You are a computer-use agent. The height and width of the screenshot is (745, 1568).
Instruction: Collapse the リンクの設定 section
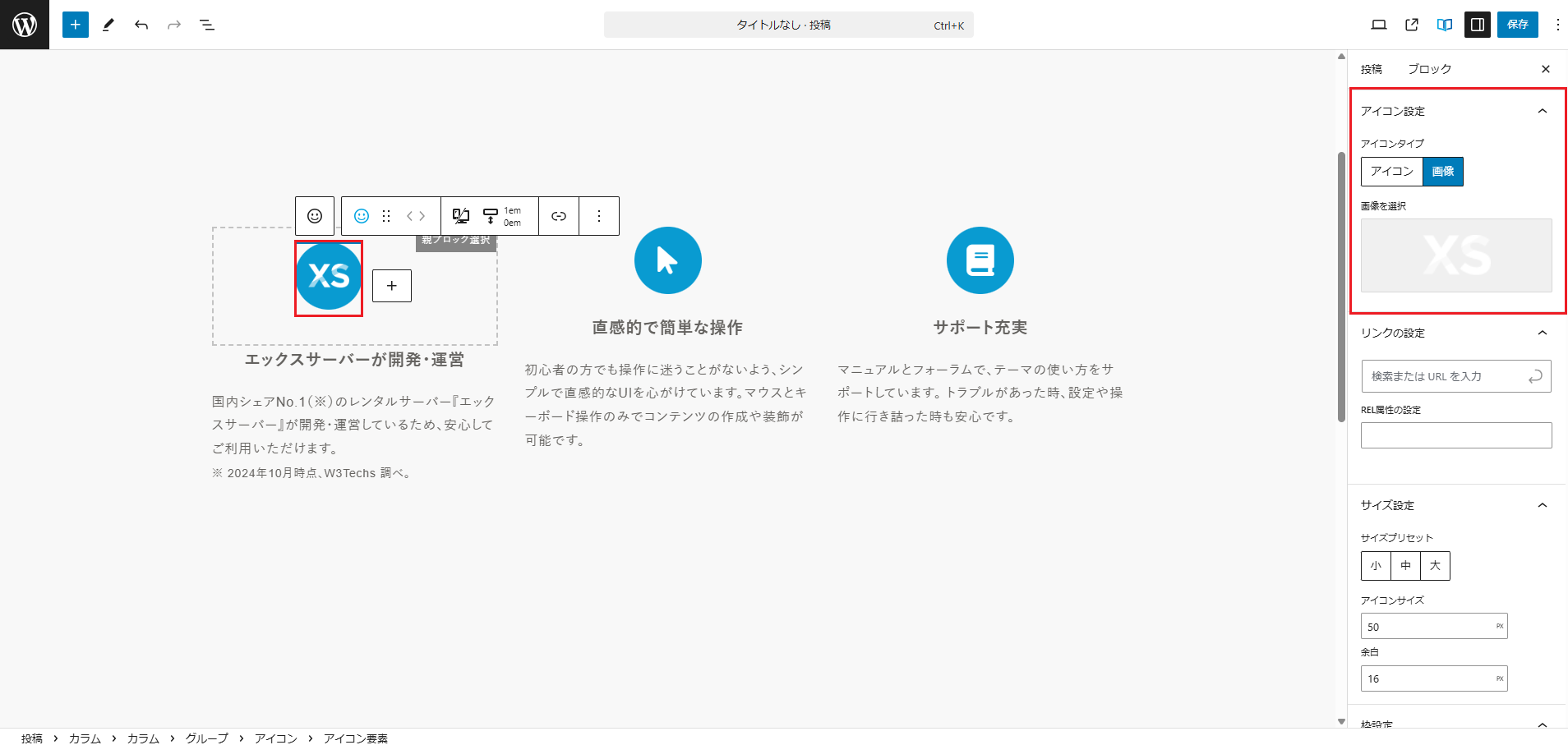(1543, 333)
